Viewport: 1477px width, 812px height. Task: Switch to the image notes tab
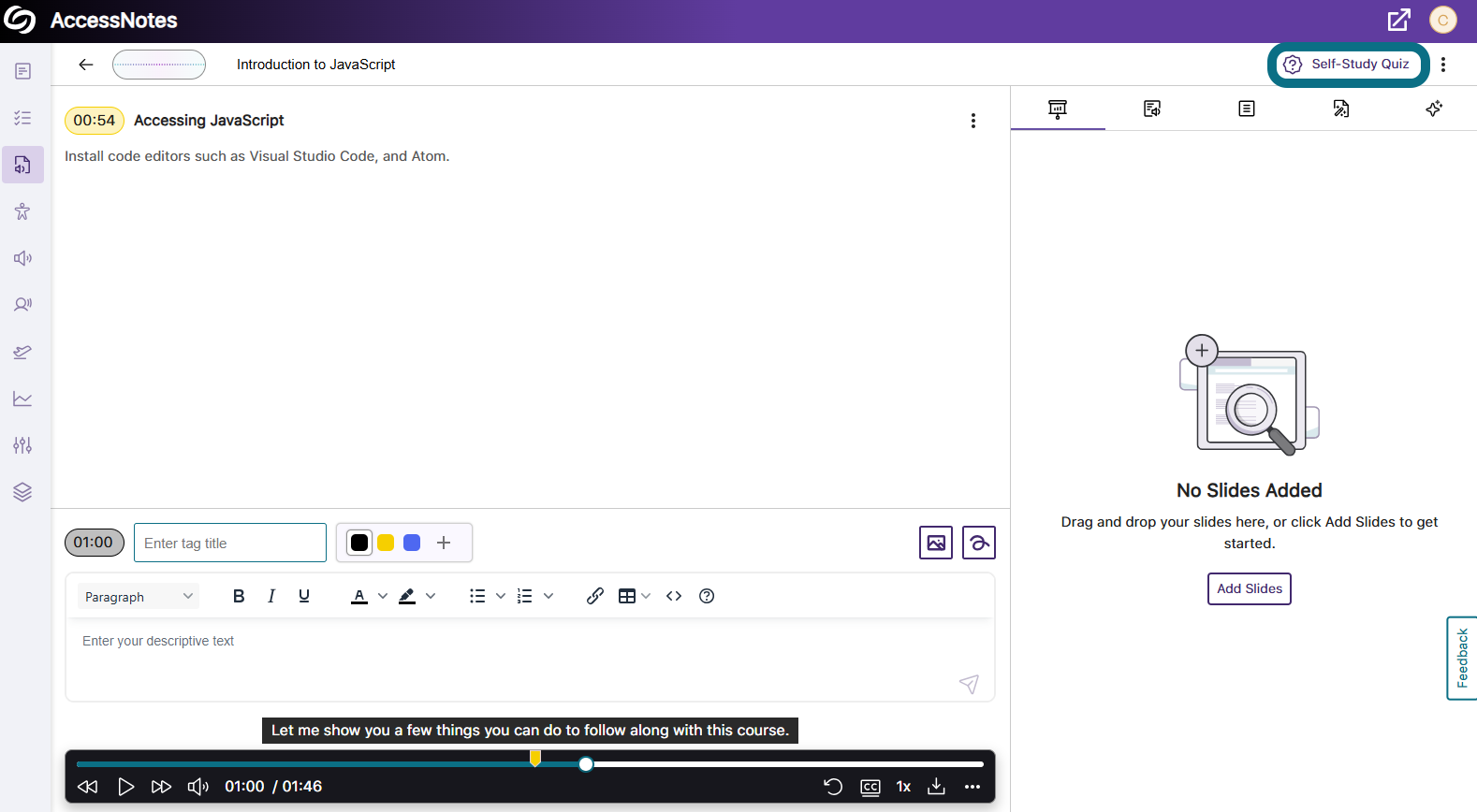(x=1341, y=109)
